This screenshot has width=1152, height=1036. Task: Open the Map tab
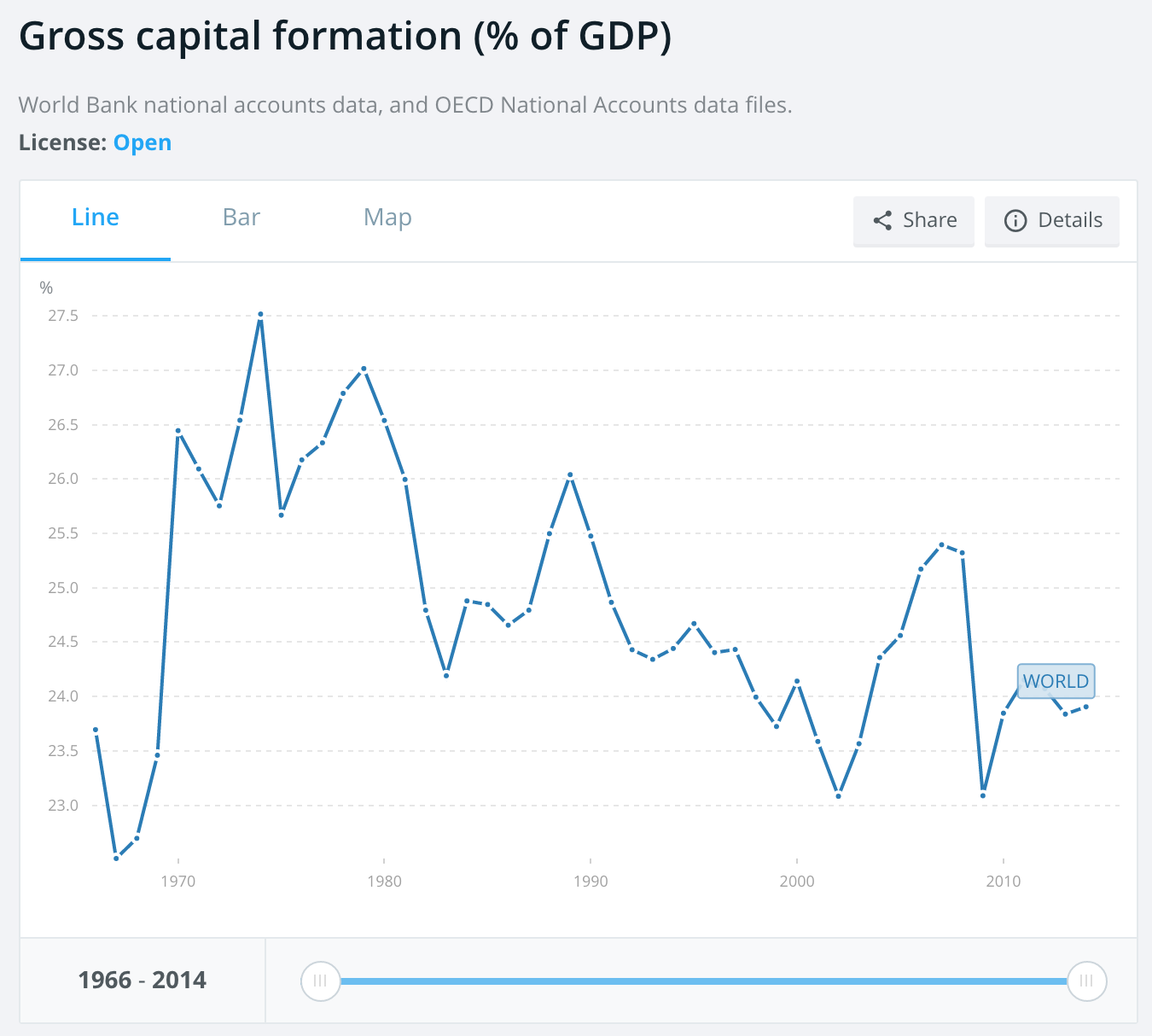click(x=387, y=218)
